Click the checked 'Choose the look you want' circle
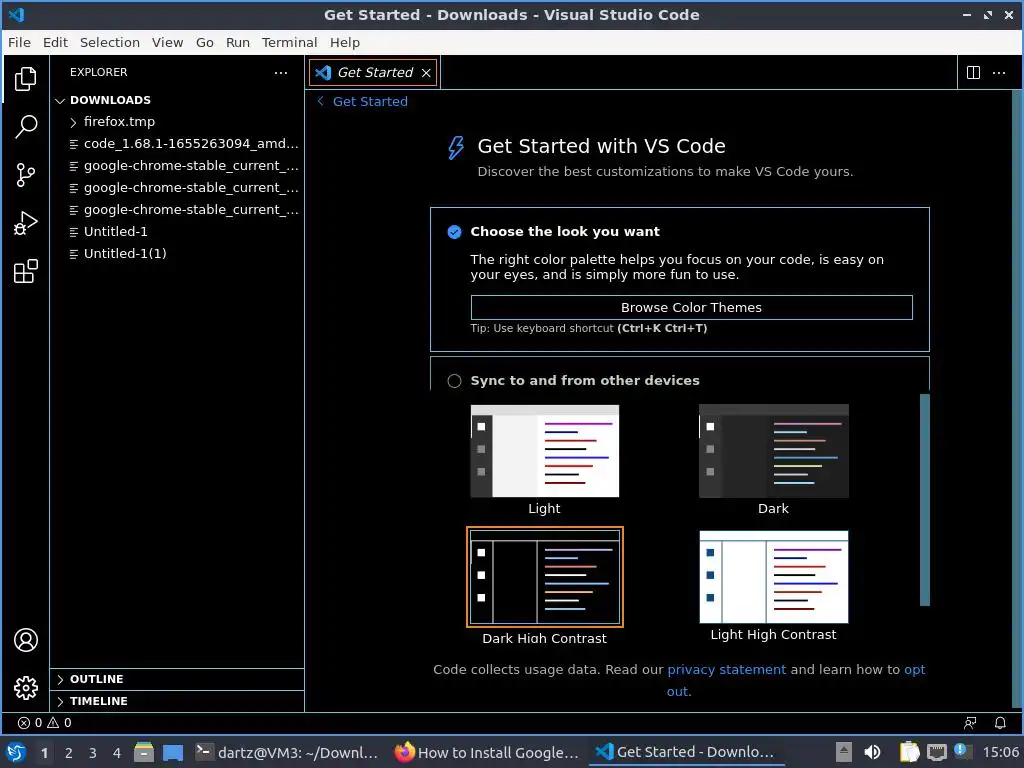The width and height of the screenshot is (1024, 768). point(455,232)
